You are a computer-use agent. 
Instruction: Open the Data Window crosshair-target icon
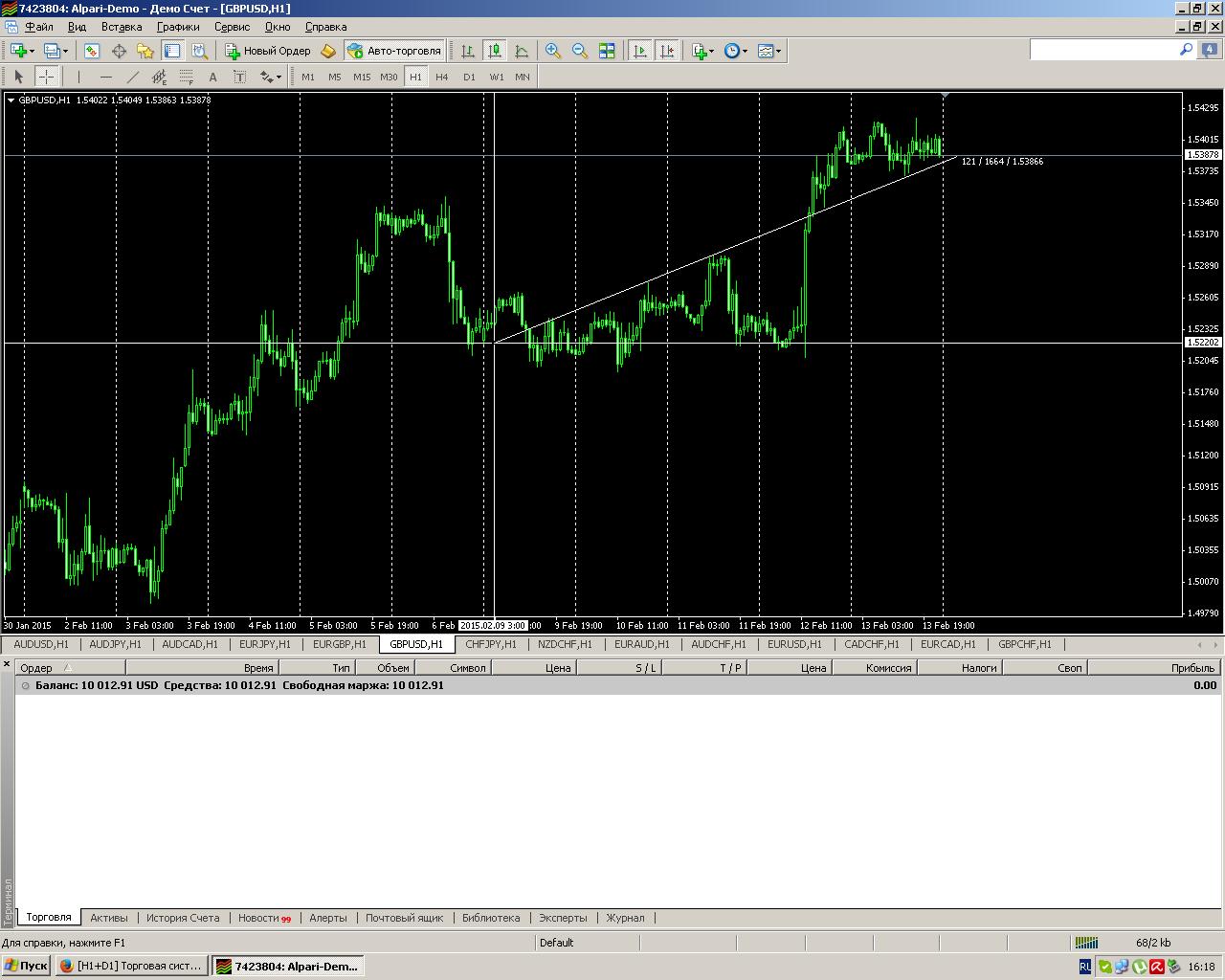120,51
